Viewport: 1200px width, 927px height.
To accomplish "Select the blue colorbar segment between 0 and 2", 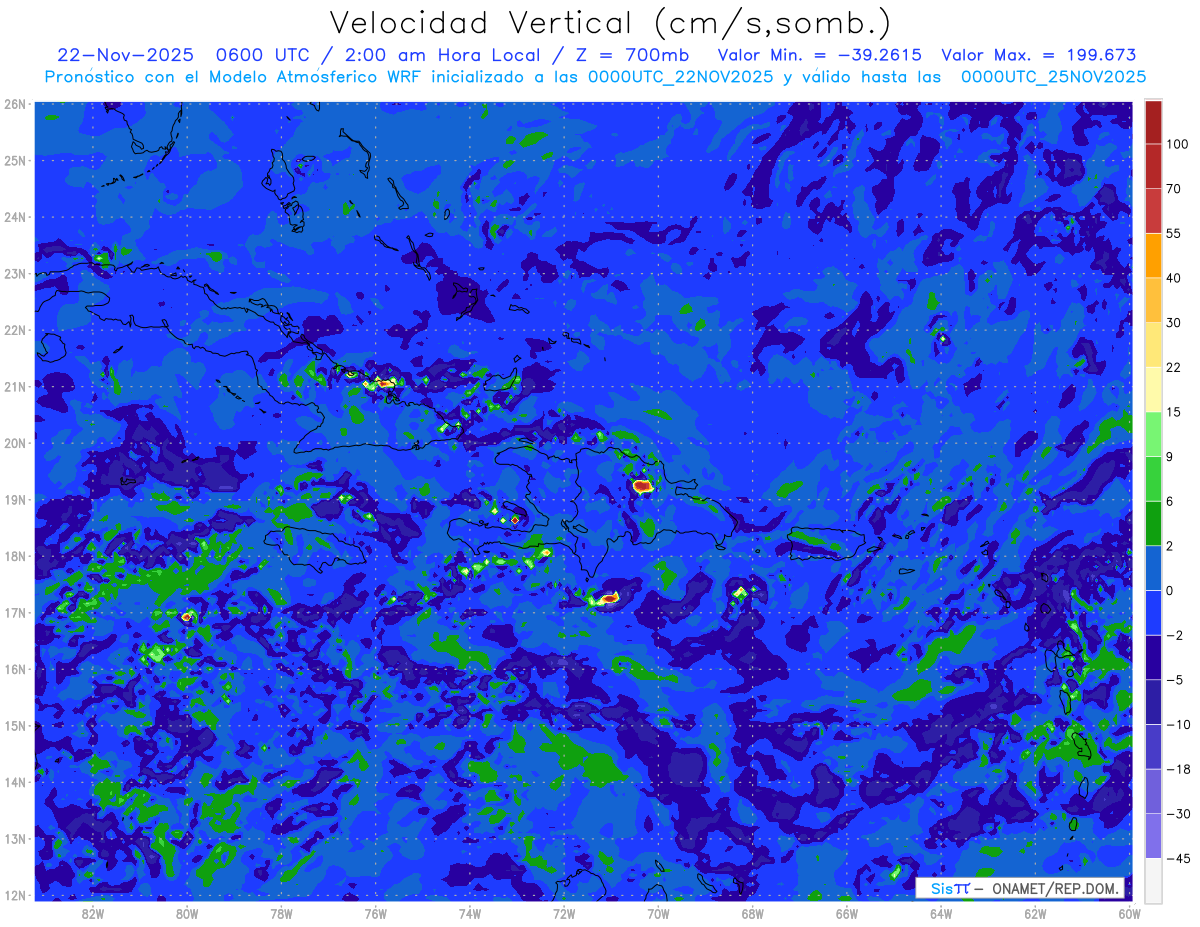I will [x=1153, y=567].
